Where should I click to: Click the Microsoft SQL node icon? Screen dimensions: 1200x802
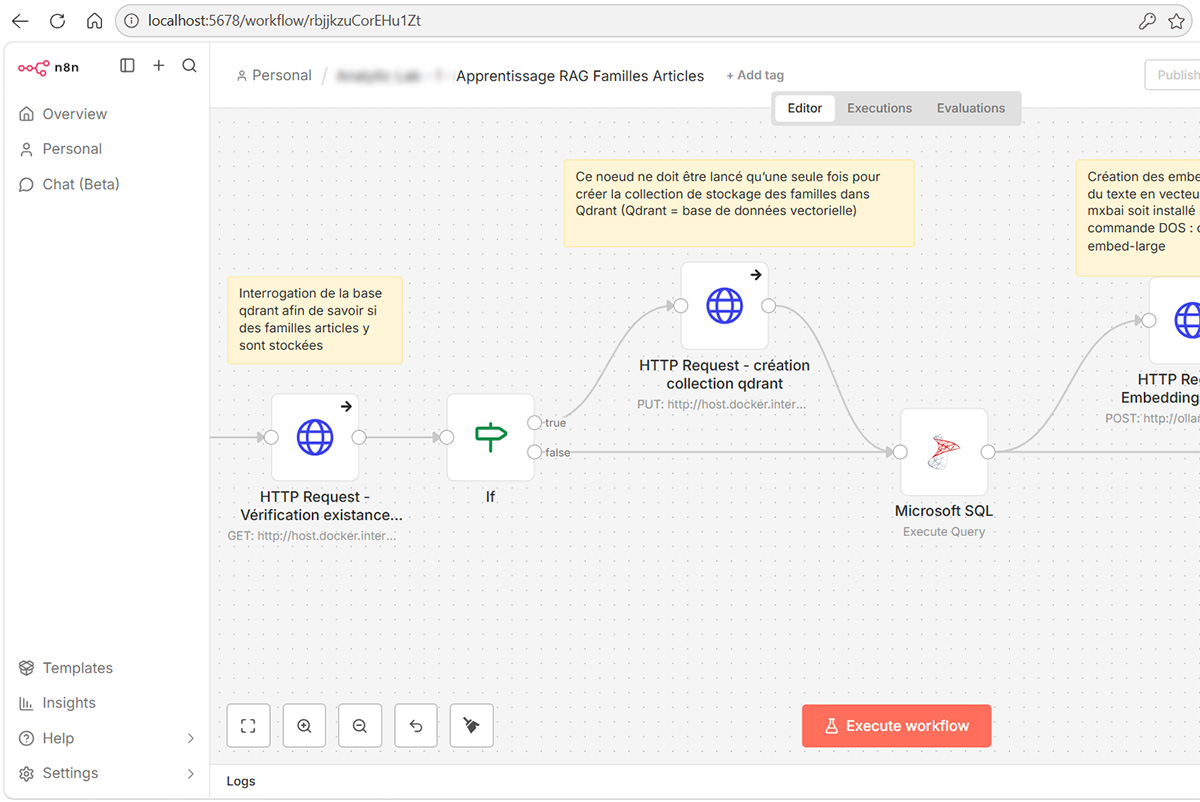tap(944, 452)
